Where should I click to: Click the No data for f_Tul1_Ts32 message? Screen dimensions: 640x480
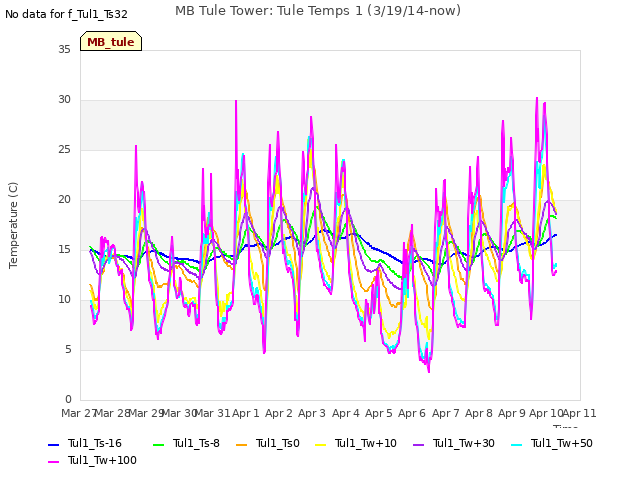point(66,14)
